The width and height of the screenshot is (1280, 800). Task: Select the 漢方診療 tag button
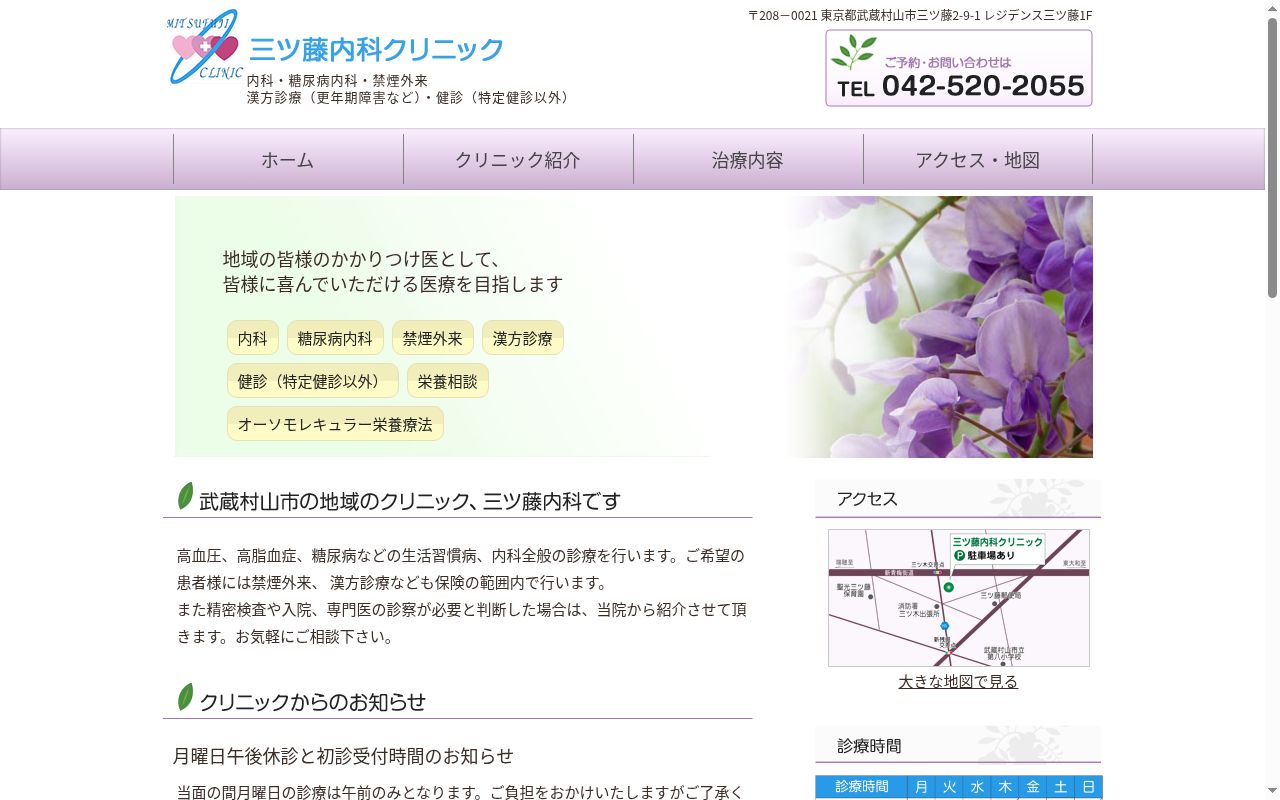point(523,338)
